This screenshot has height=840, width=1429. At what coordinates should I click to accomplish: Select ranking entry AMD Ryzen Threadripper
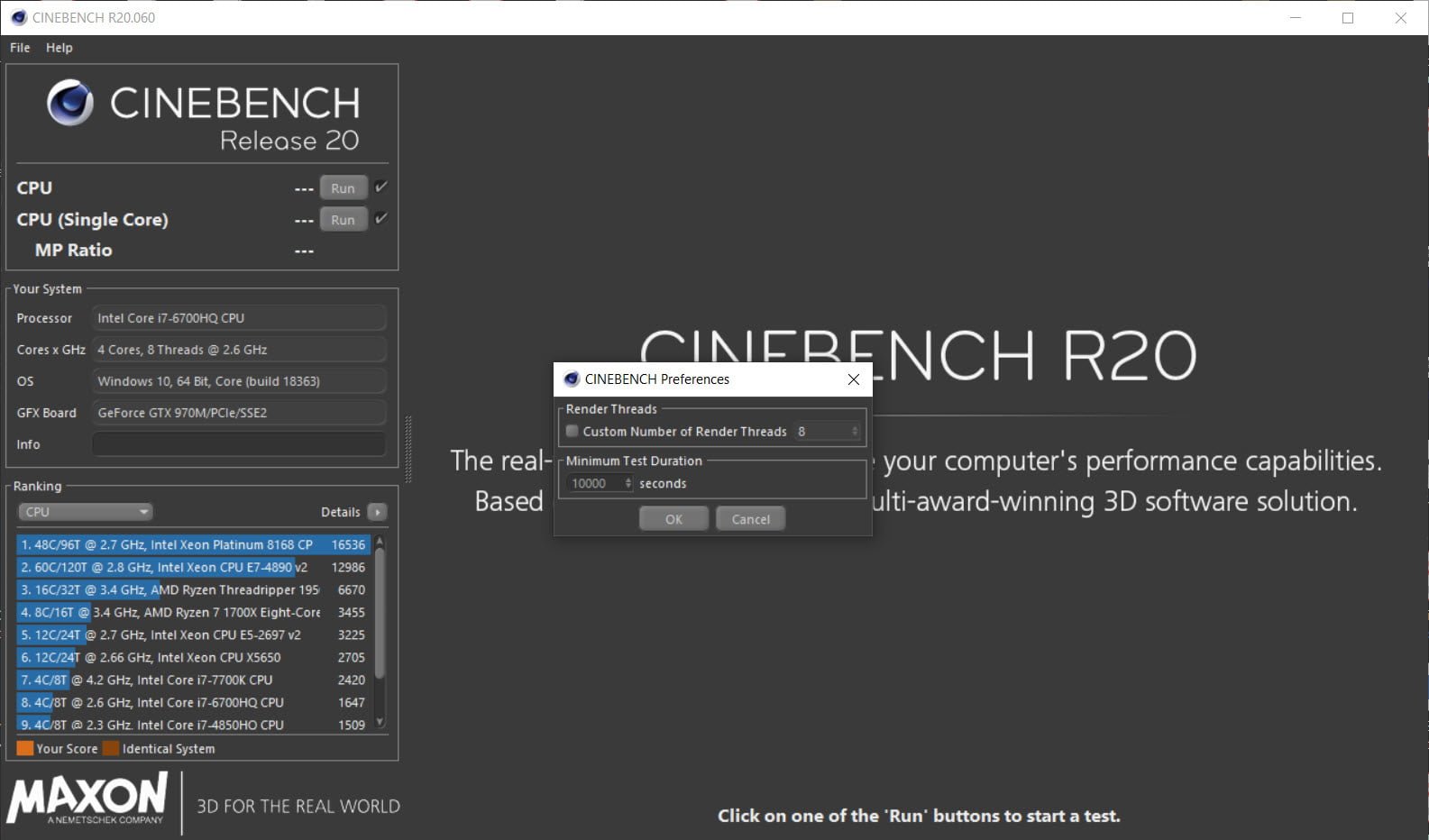pos(193,590)
